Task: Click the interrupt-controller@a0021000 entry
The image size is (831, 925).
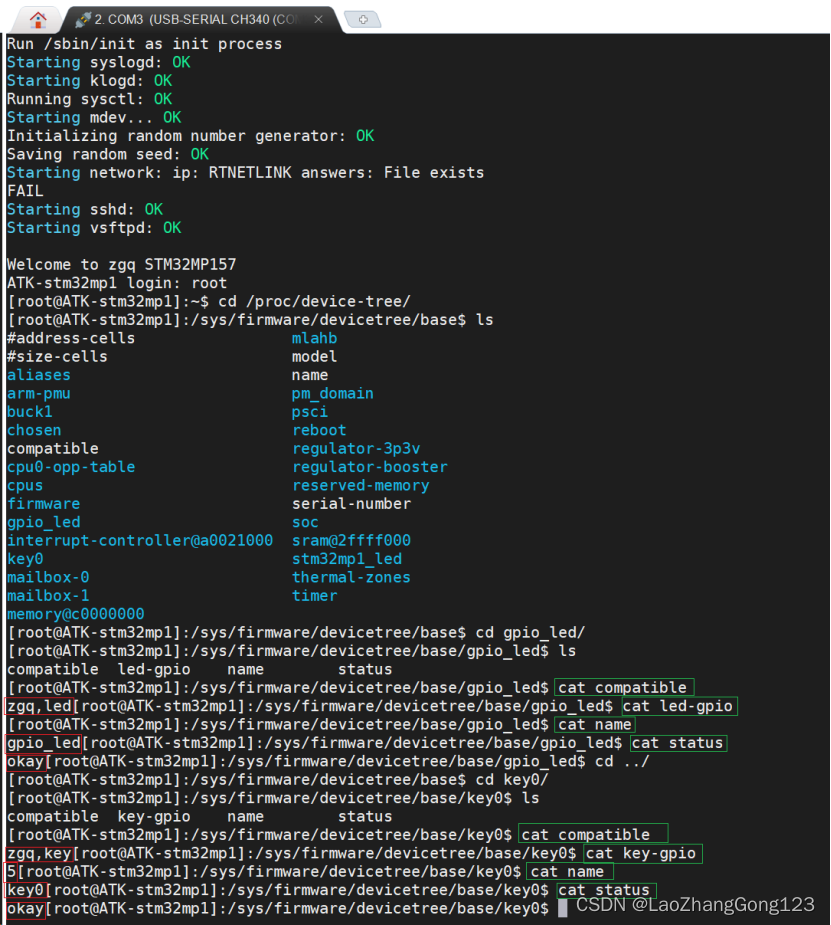Action: (x=139, y=541)
